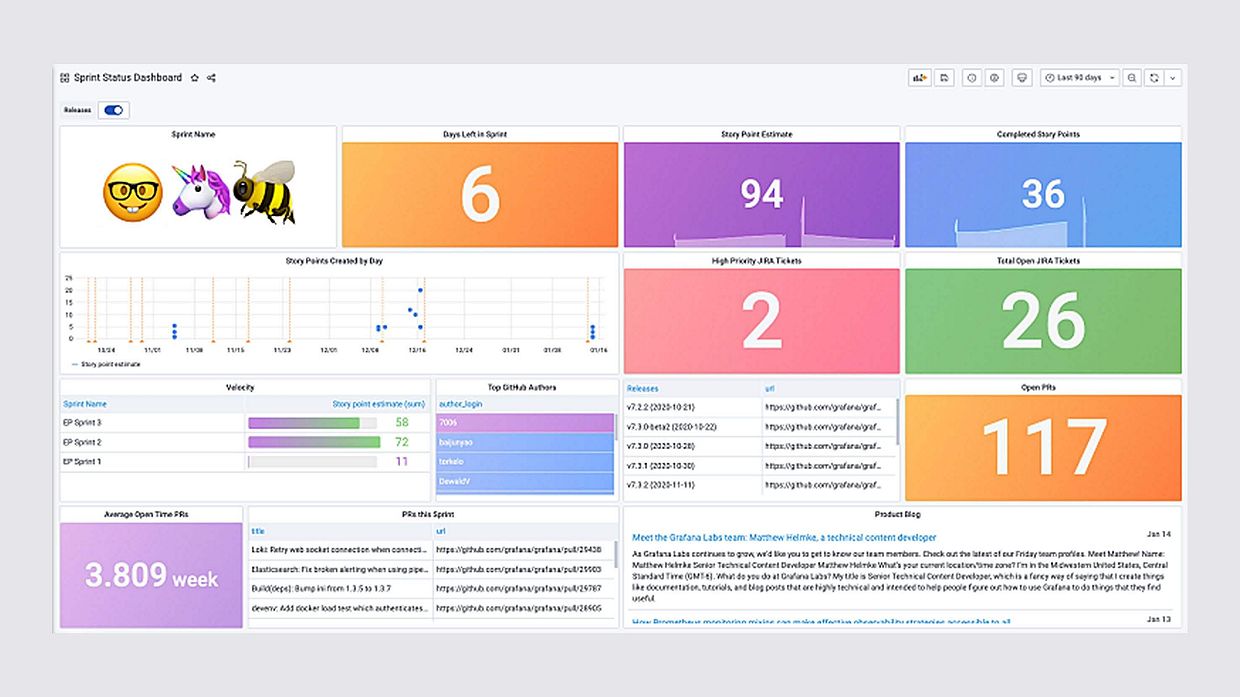Click the Share dashboard icon
The height and width of the screenshot is (697, 1240).
pyautogui.click(x=211, y=77)
